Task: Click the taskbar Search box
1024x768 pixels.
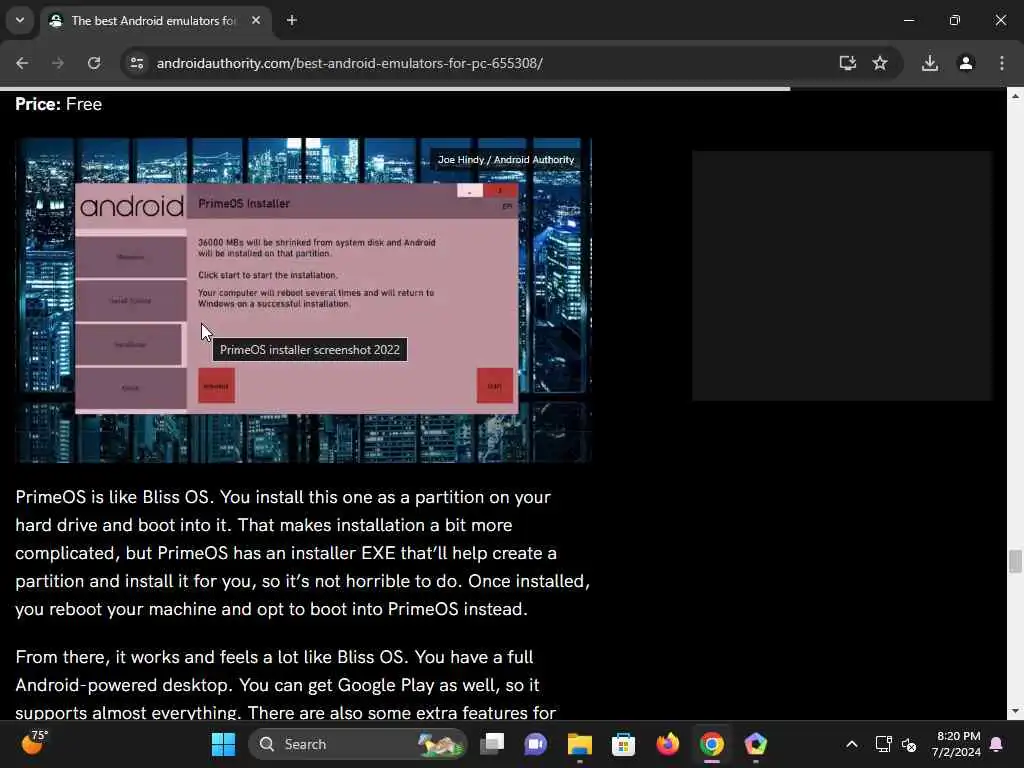Action: [358, 744]
